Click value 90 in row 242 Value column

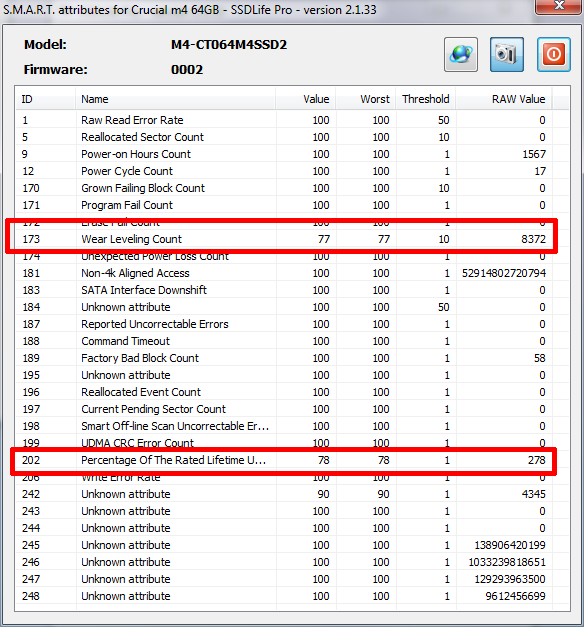click(x=324, y=494)
